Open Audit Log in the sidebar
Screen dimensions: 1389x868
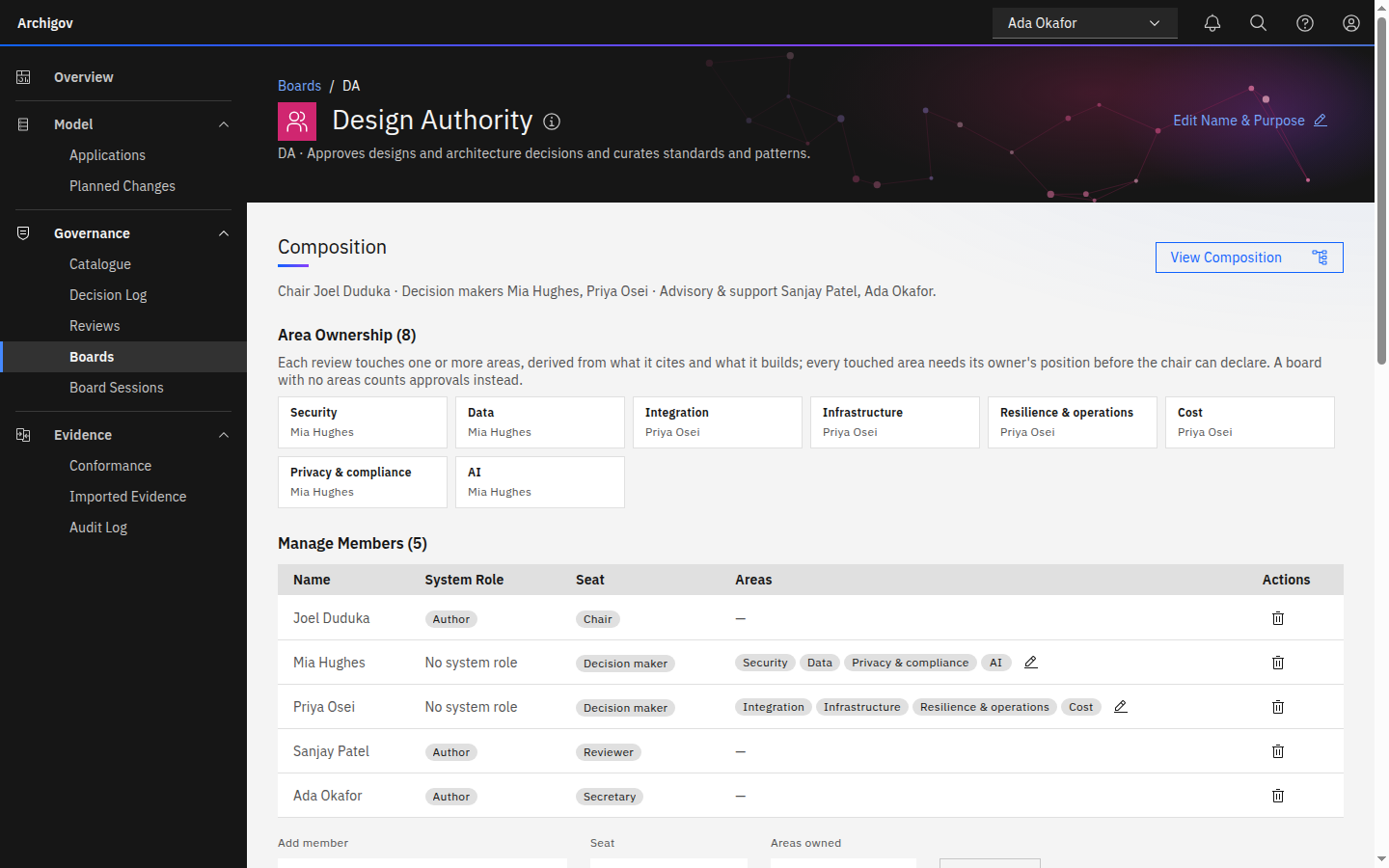123,528
